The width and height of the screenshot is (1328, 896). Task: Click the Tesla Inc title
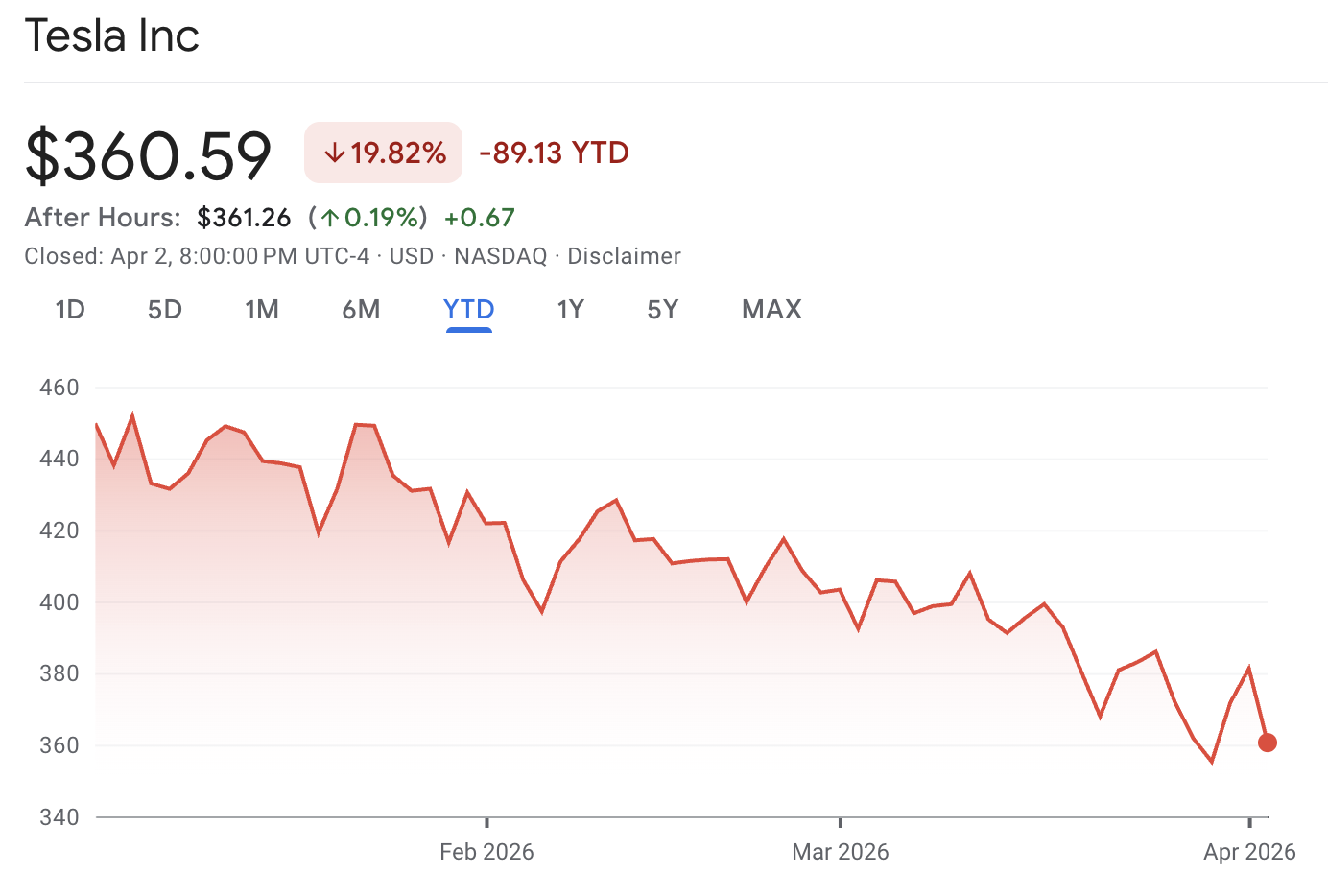[112, 35]
